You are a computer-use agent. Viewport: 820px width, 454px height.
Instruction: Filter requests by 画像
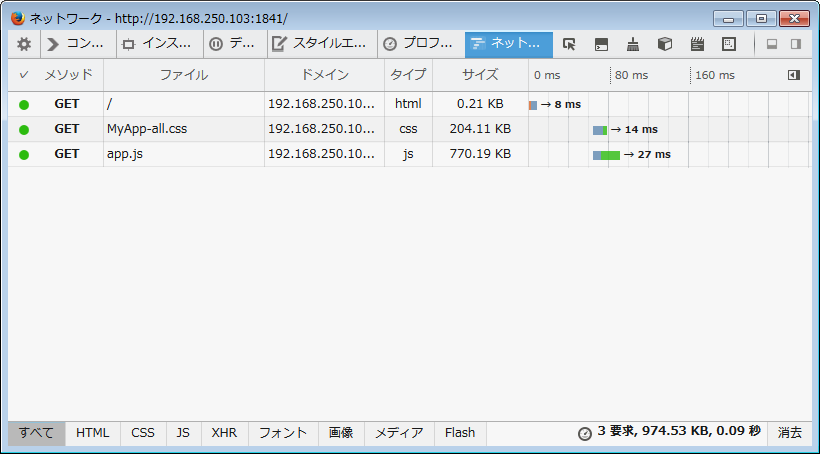[341, 433]
